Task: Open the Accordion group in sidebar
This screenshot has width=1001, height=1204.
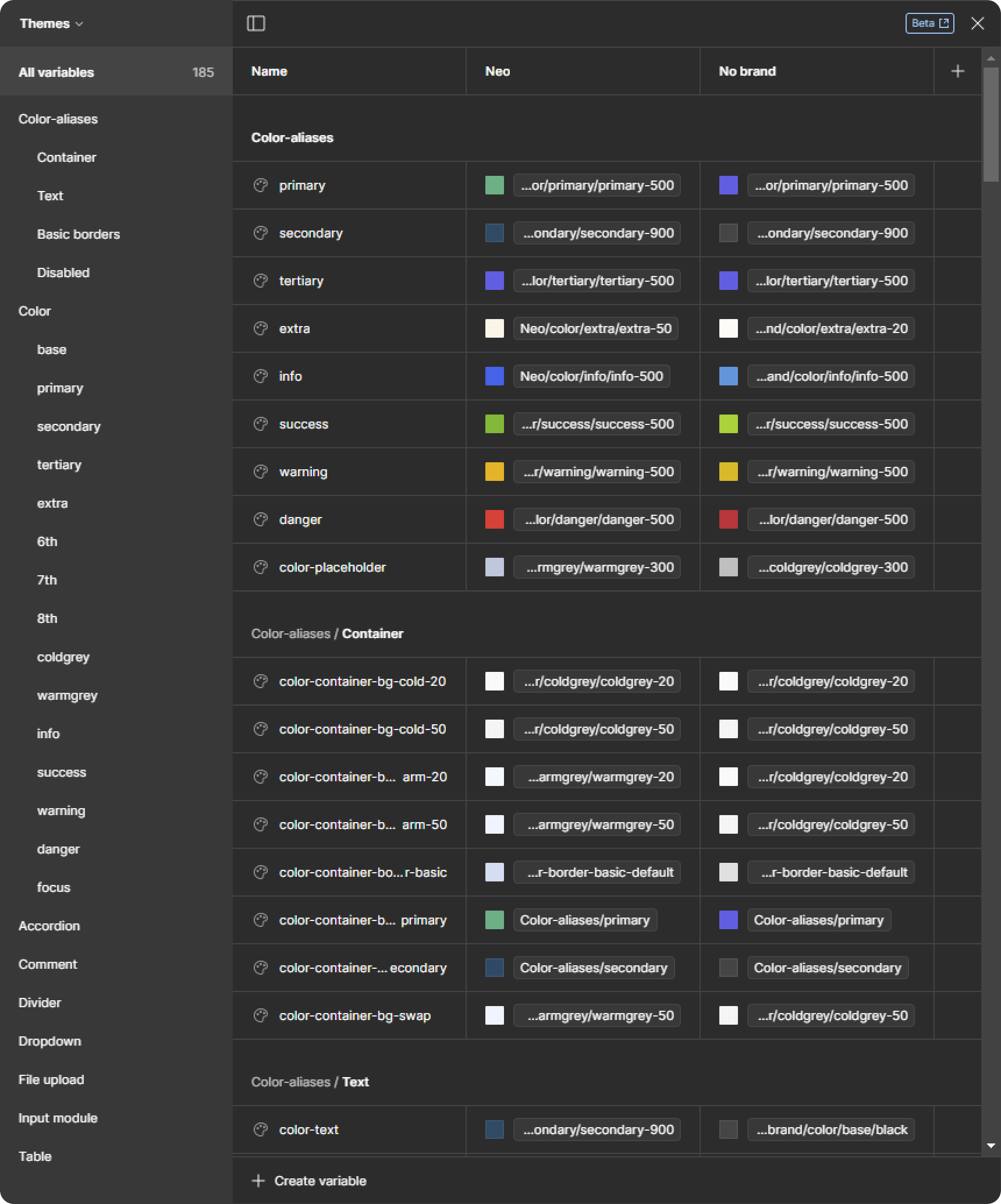Action: 49,926
